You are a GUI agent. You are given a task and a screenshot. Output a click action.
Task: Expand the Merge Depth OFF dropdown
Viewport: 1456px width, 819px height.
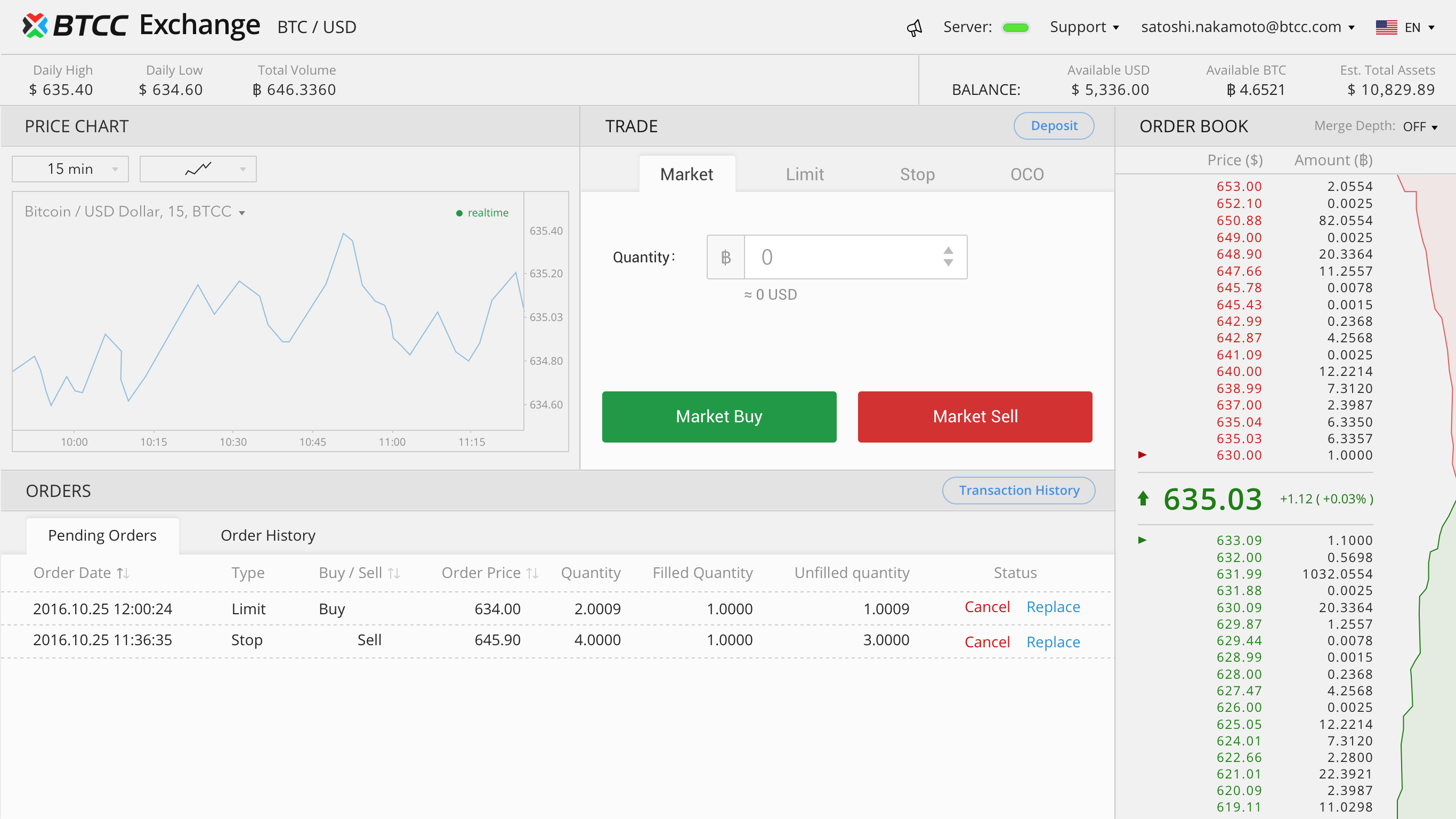[1419, 127]
